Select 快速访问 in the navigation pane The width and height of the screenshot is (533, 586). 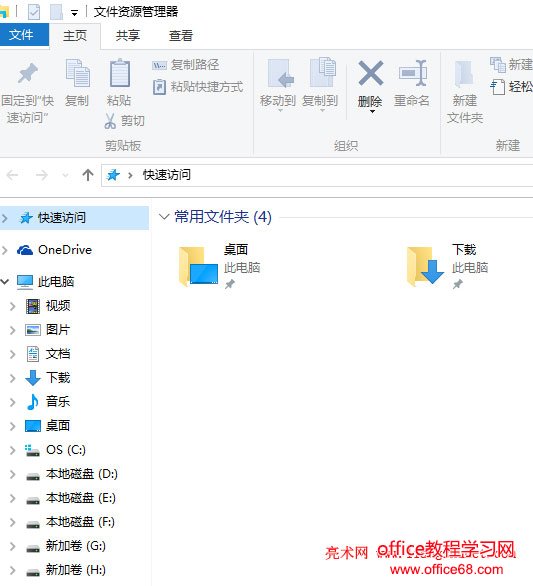(x=74, y=218)
